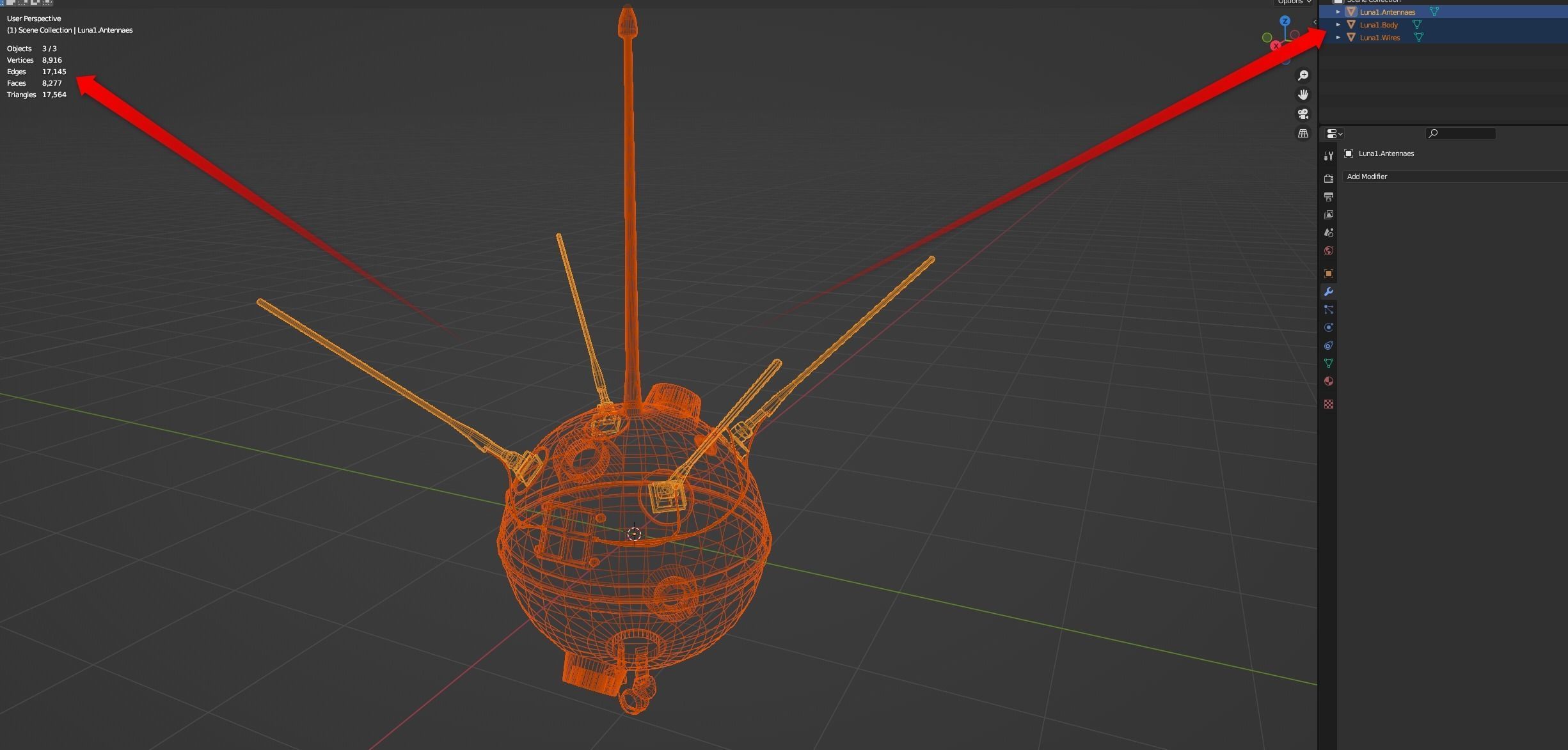
Task: Open the Output properties tab
Action: [1329, 196]
